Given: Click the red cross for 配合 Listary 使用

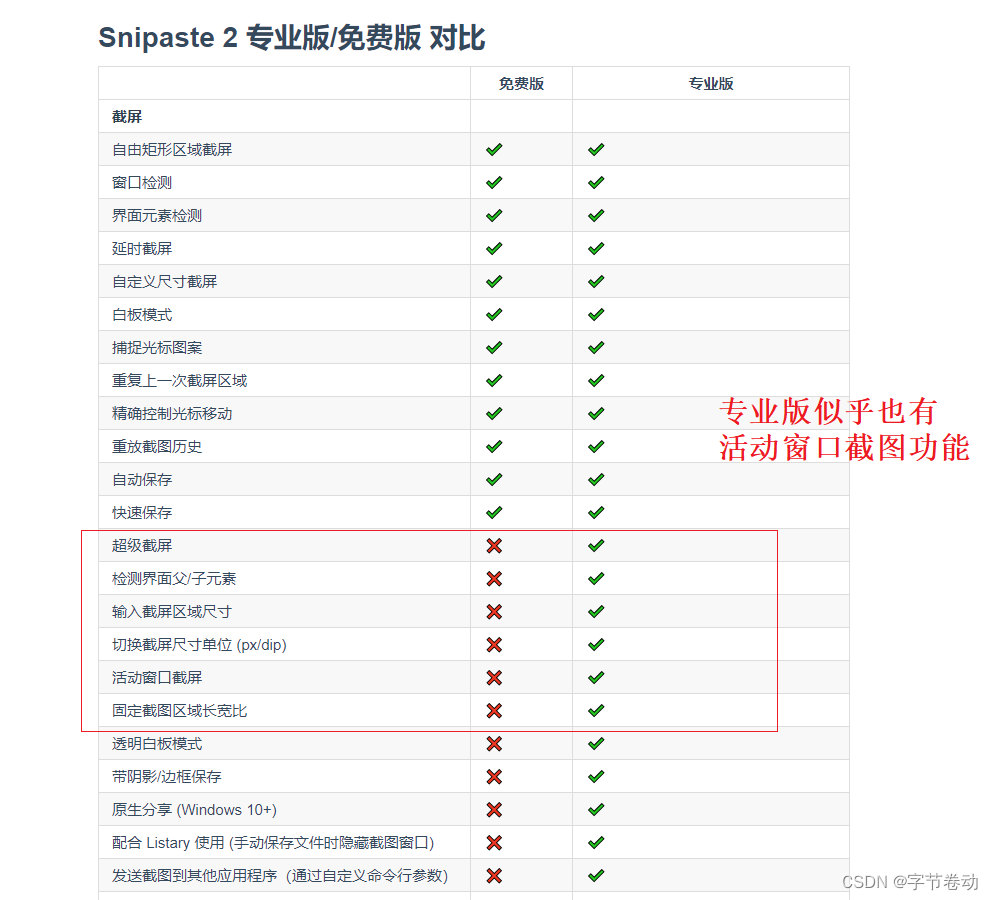Looking at the screenshot, I should pyautogui.click(x=494, y=842).
